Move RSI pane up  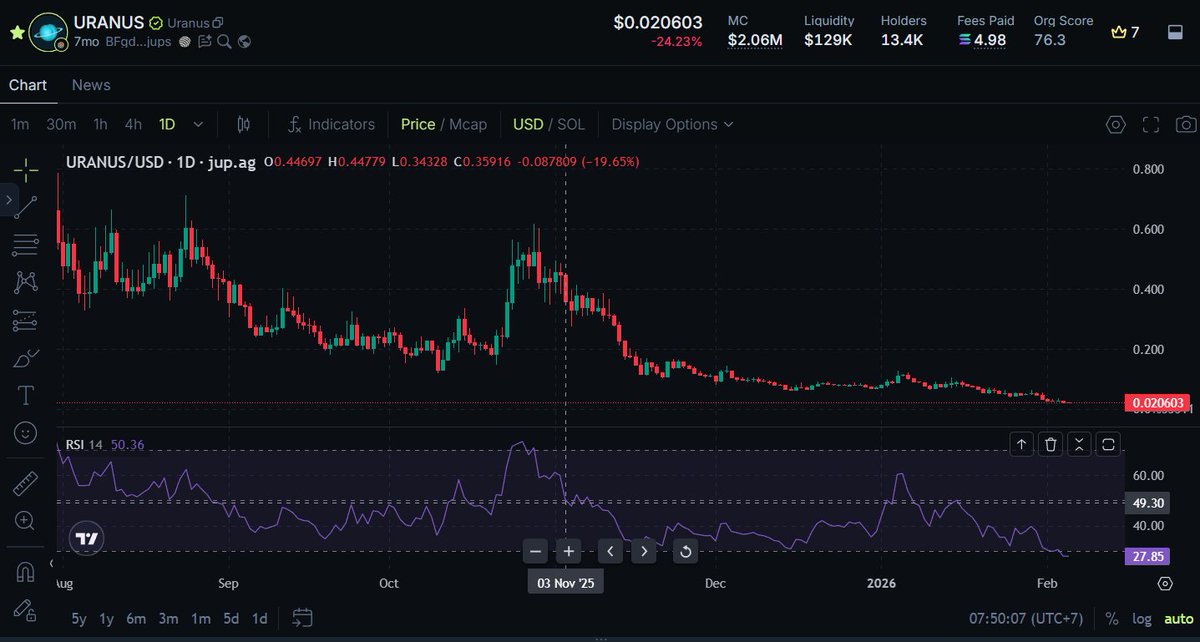[x=1021, y=444]
